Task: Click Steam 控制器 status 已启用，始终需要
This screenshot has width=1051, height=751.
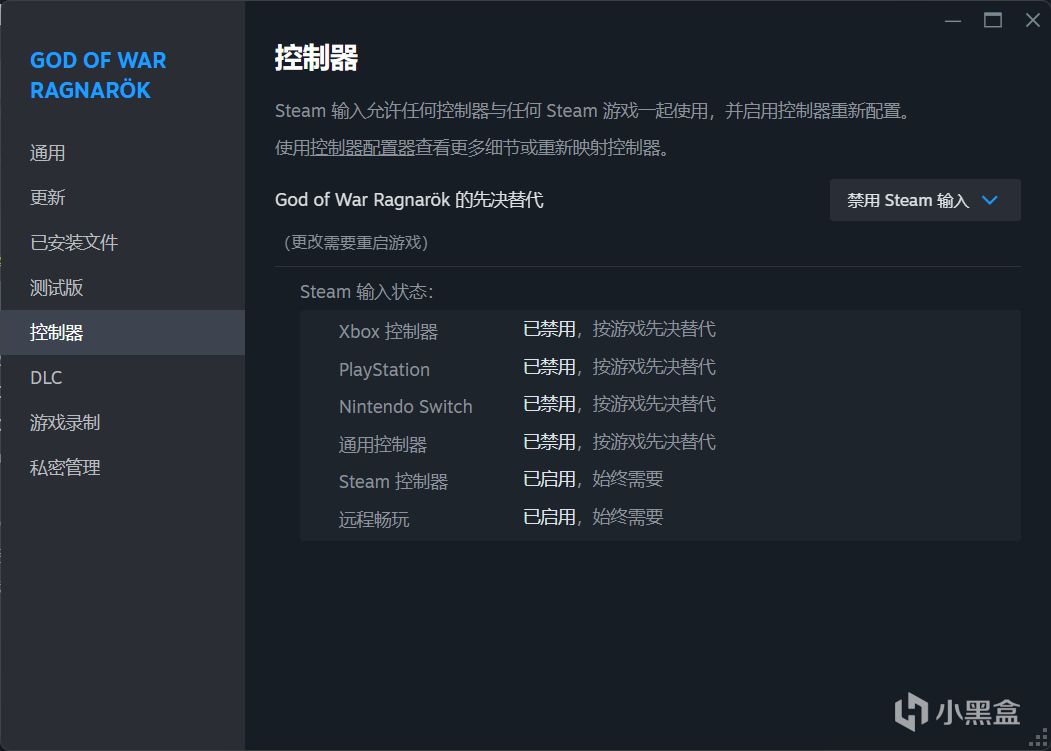Action: coord(593,479)
